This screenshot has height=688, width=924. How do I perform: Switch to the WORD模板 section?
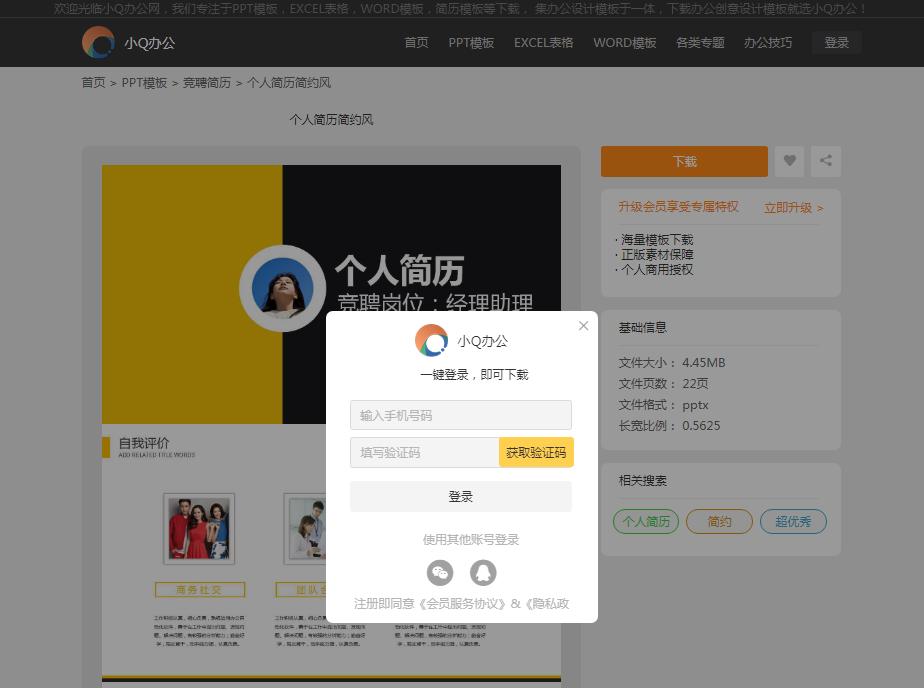[624, 43]
